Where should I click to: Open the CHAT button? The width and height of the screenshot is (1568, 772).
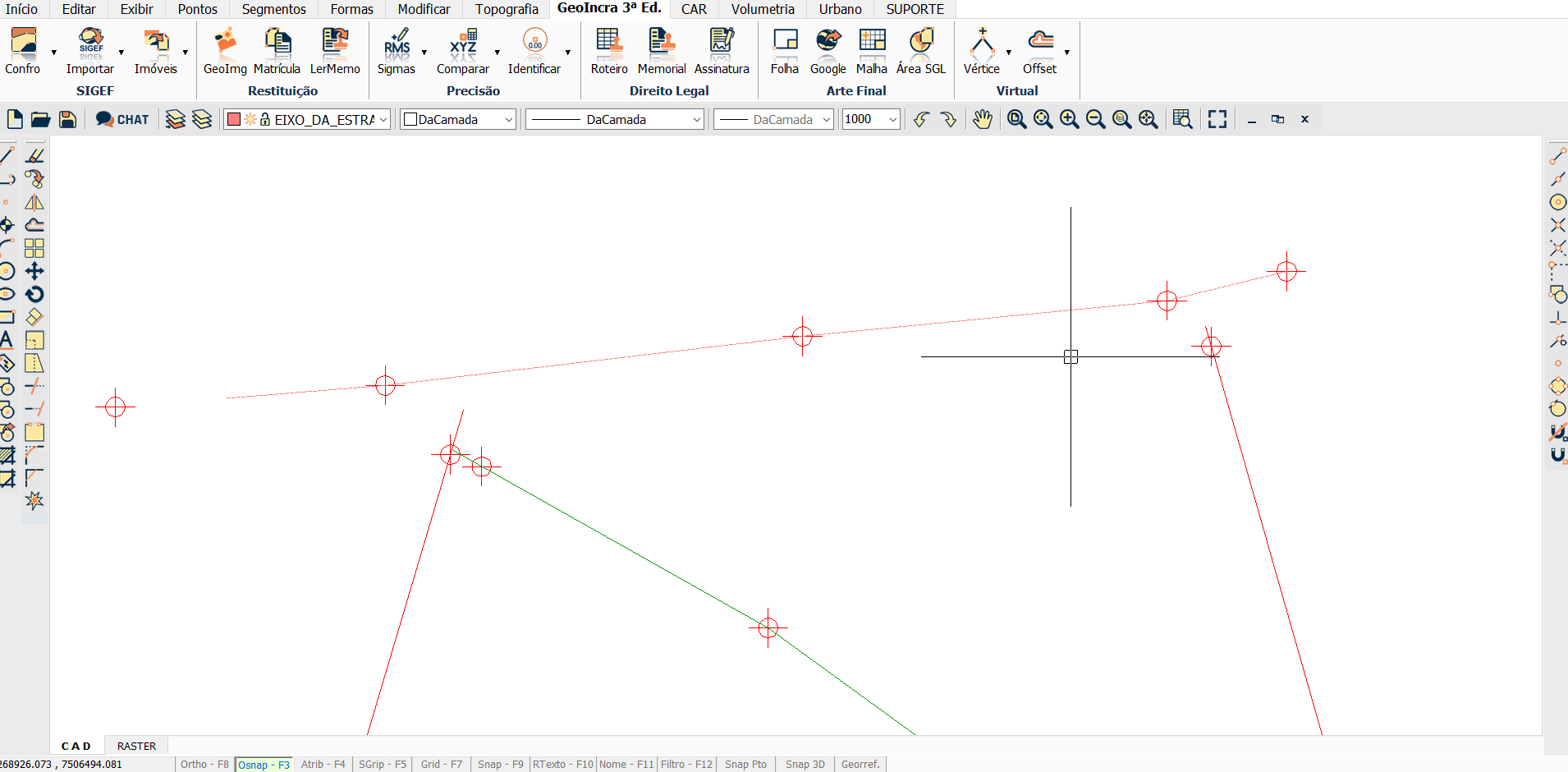pyautogui.click(x=122, y=120)
